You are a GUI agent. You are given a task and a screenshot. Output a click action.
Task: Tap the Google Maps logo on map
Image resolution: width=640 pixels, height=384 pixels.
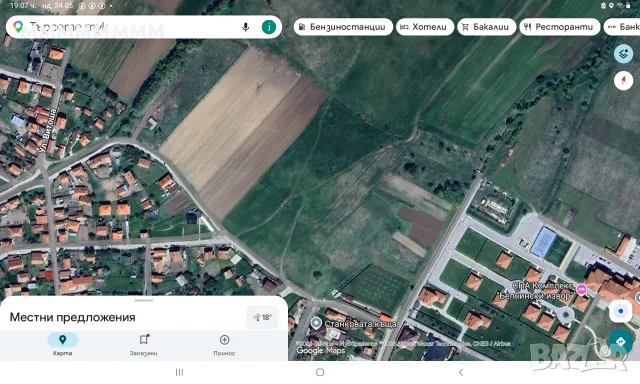pos(320,350)
